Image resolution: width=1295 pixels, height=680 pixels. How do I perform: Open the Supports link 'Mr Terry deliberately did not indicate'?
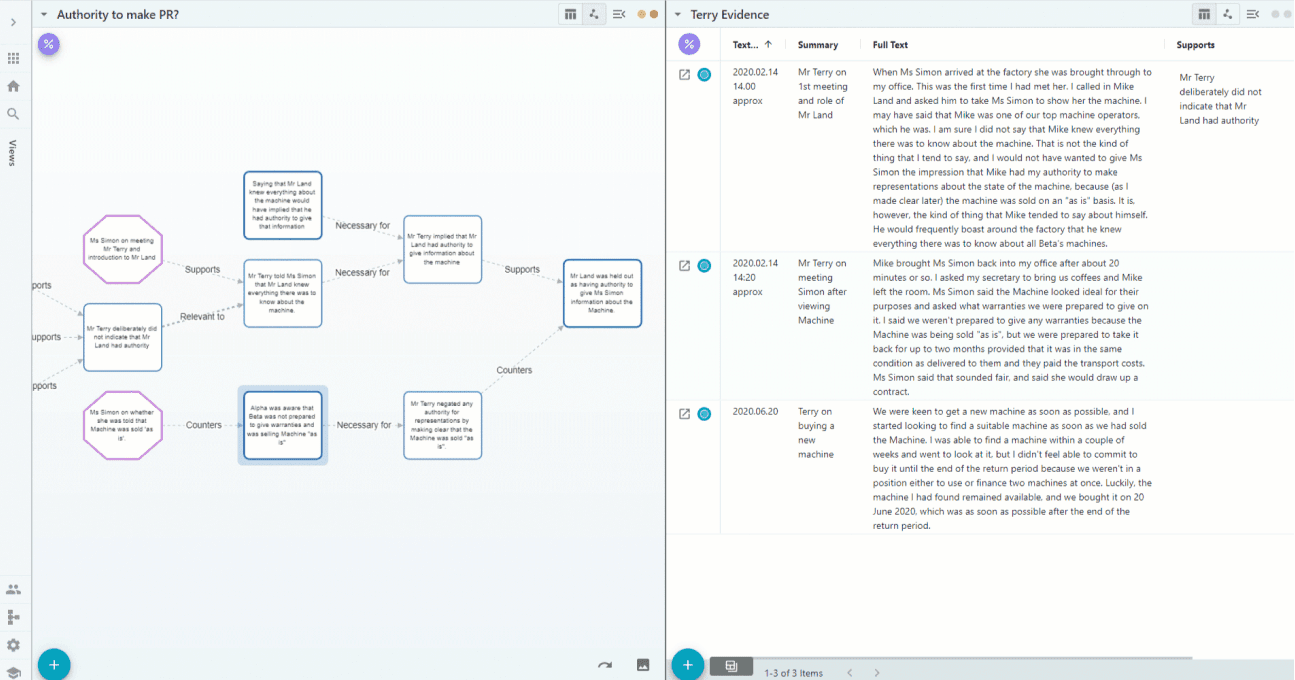1220,99
